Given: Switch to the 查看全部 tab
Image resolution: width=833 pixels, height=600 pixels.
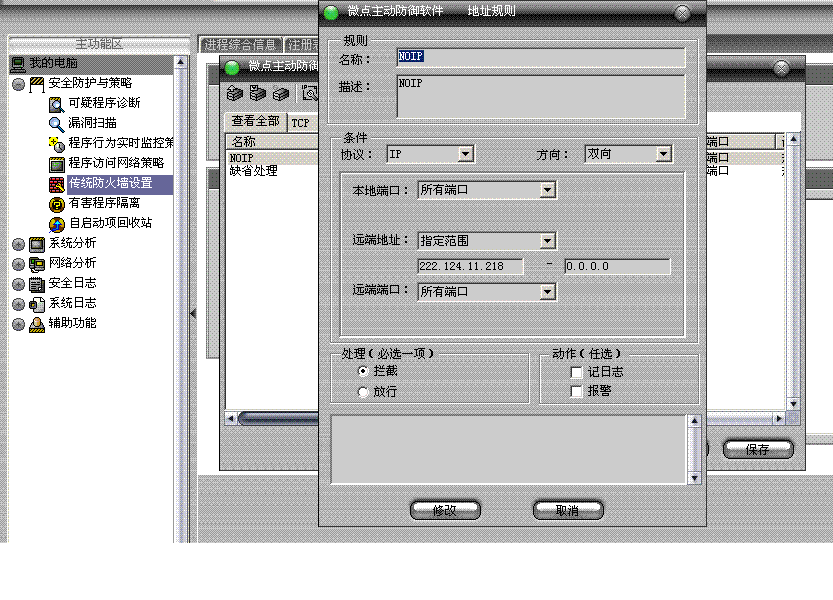Looking at the screenshot, I should 256,122.
